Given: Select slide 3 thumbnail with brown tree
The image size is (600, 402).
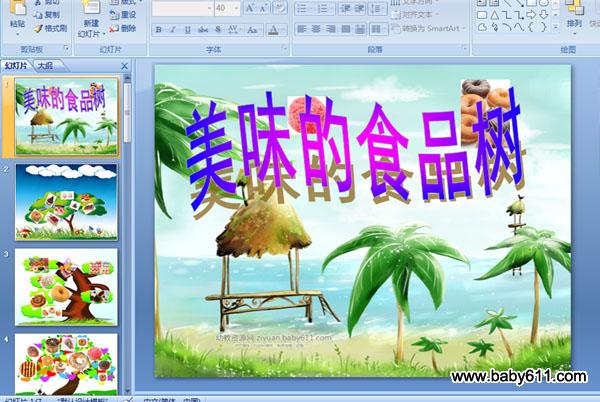Looking at the screenshot, I should [66, 287].
